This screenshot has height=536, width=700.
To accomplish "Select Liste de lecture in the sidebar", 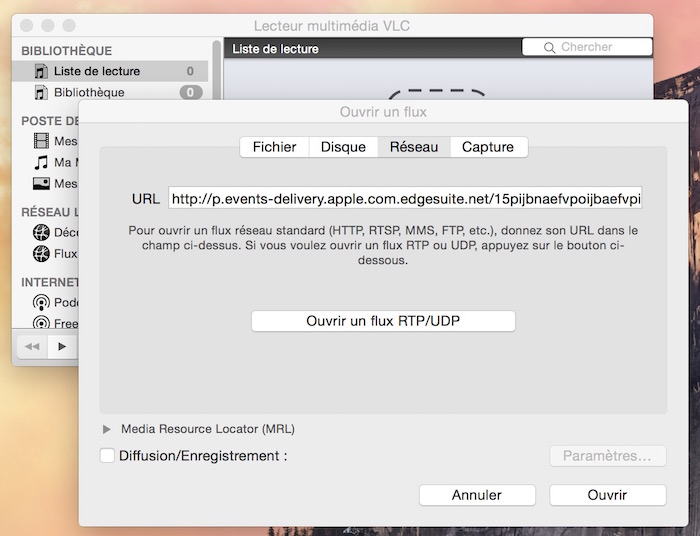I will (110, 71).
